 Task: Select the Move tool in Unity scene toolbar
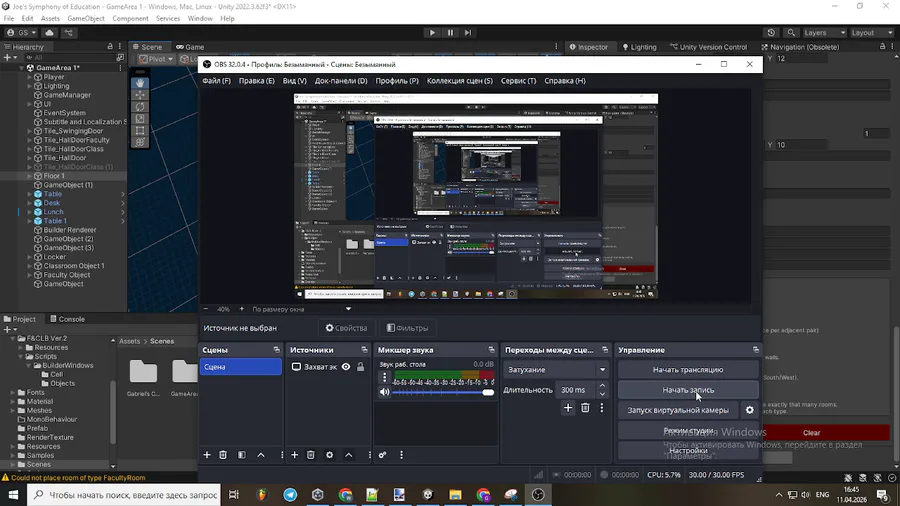[140, 95]
